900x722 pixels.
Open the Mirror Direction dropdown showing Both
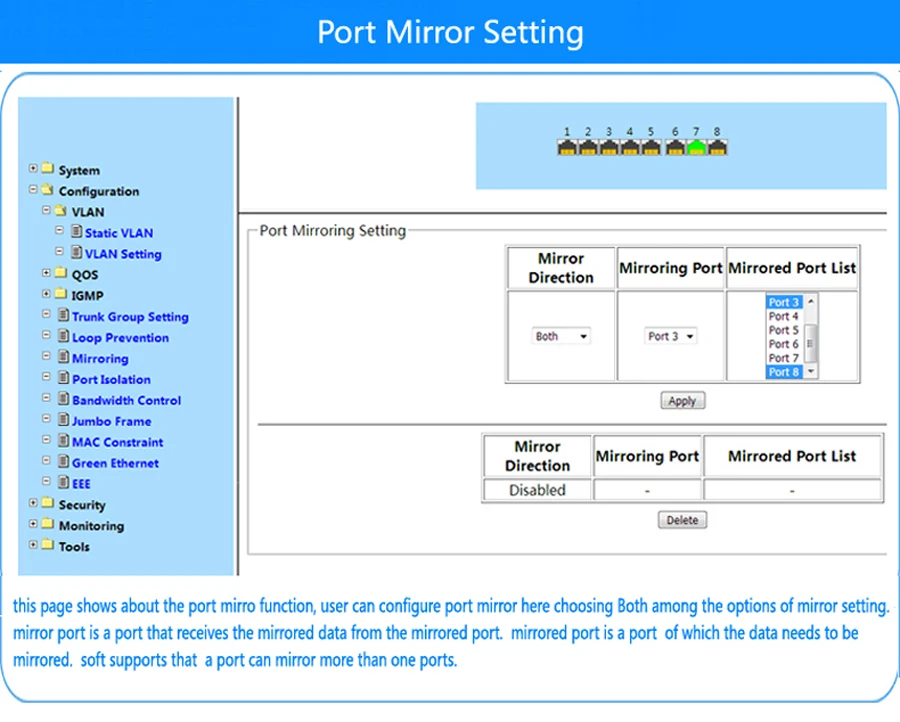pos(561,336)
